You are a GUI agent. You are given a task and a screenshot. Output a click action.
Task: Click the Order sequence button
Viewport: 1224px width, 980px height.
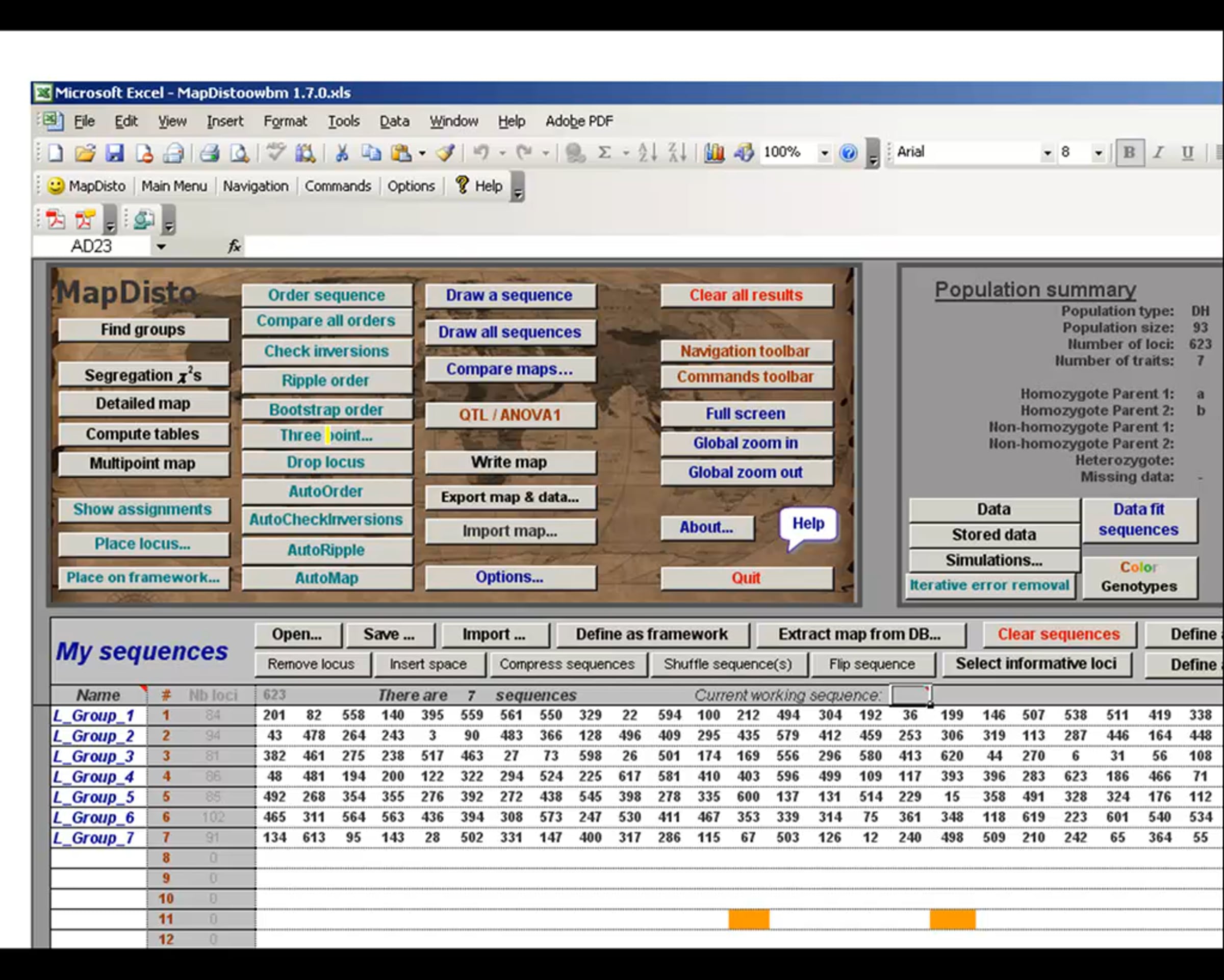(x=326, y=295)
